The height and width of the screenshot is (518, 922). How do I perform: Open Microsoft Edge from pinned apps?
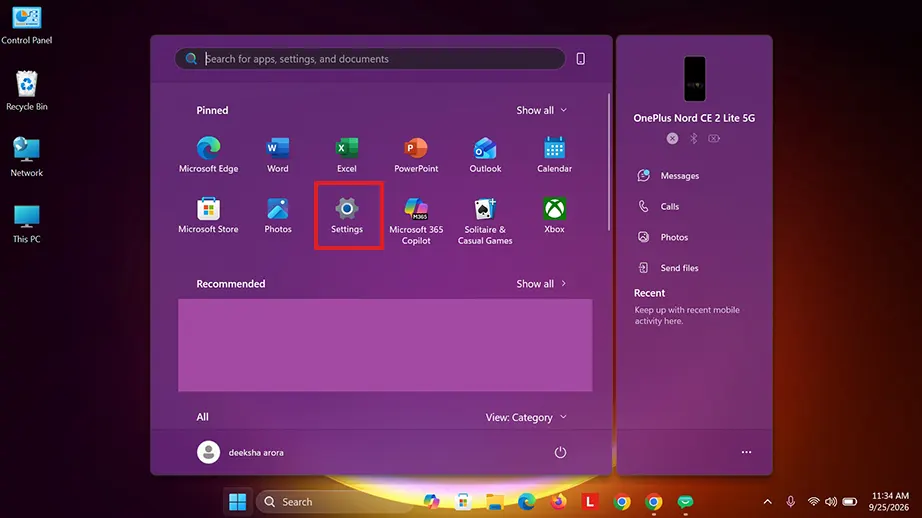pyautogui.click(x=208, y=155)
